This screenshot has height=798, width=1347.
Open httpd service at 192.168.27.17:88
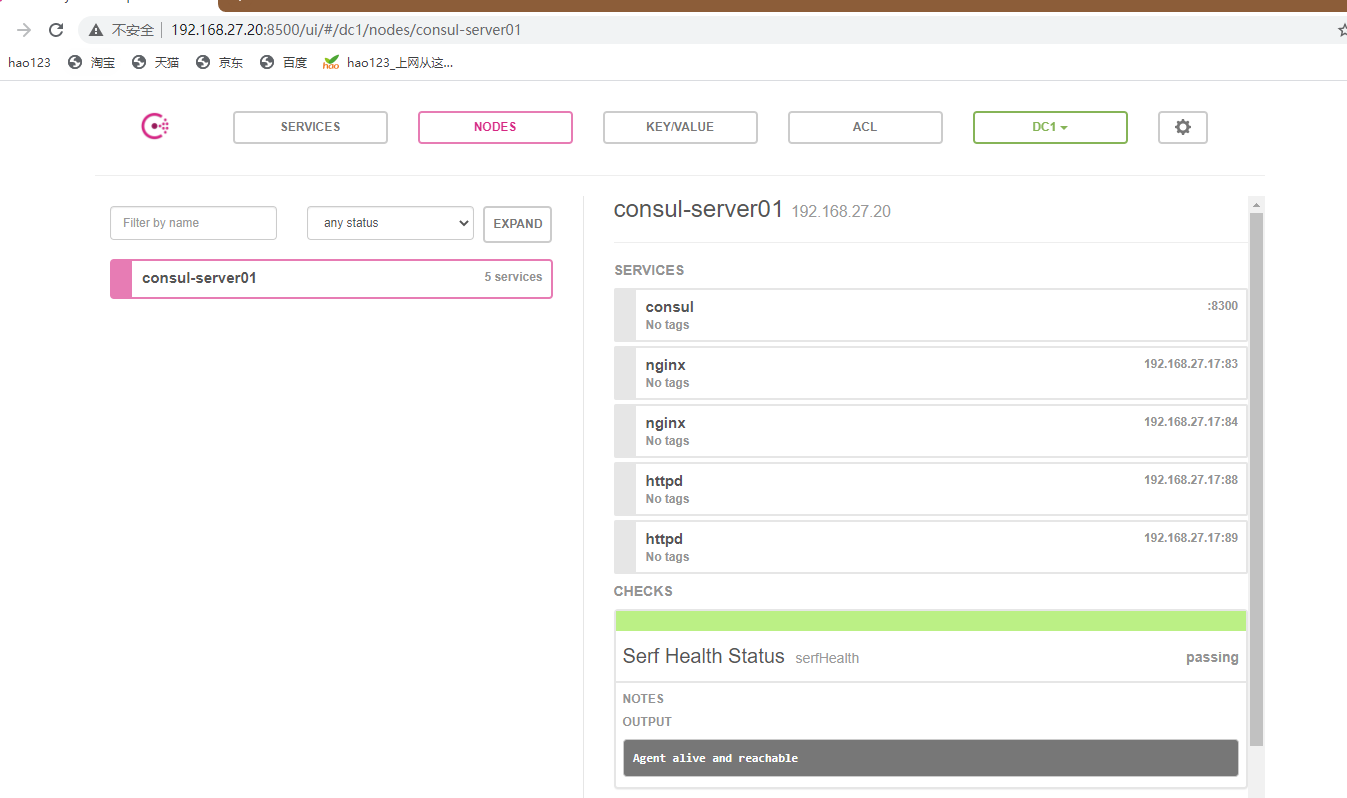(x=930, y=489)
